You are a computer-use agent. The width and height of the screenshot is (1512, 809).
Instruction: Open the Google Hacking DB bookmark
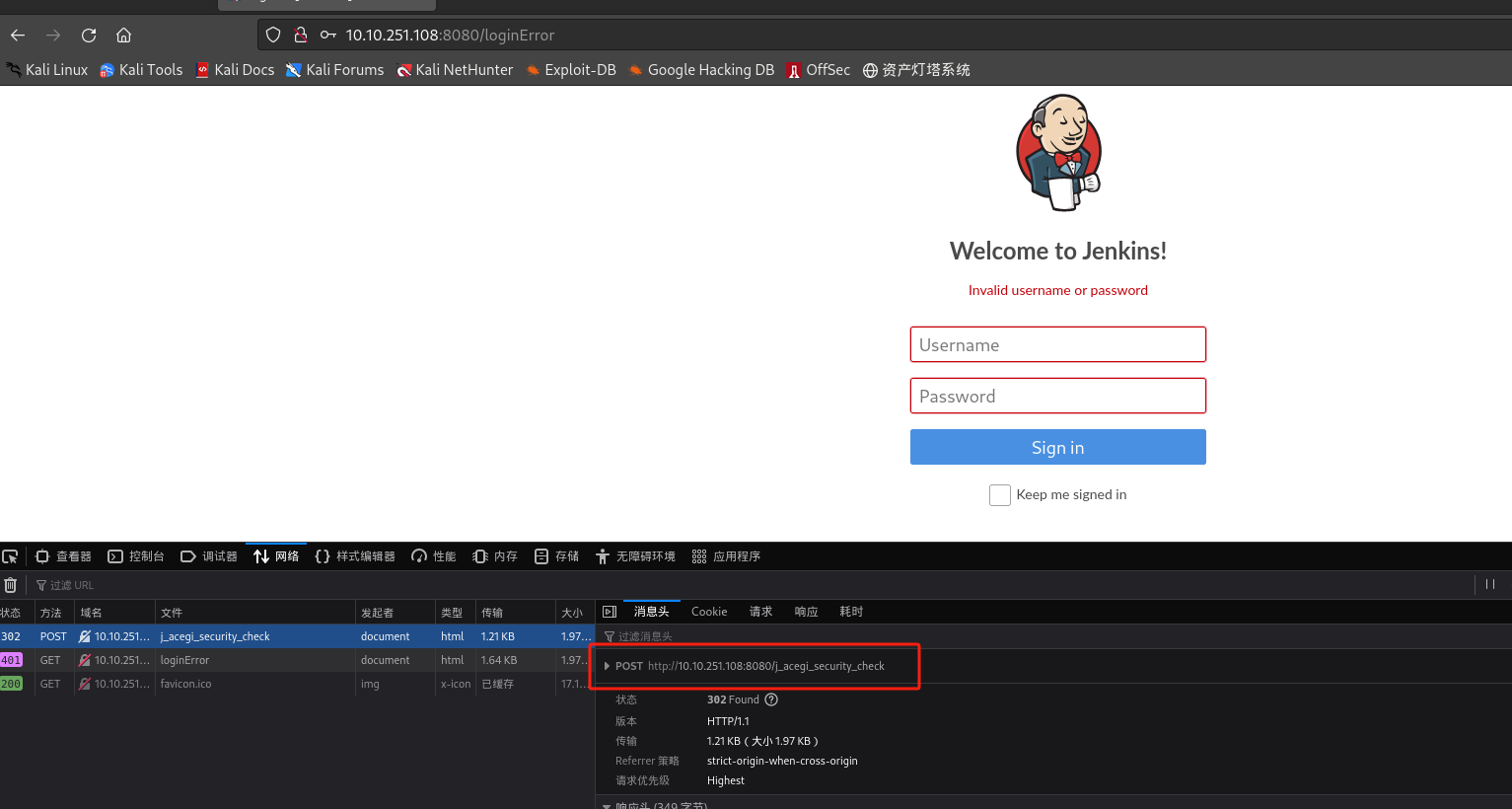point(701,70)
